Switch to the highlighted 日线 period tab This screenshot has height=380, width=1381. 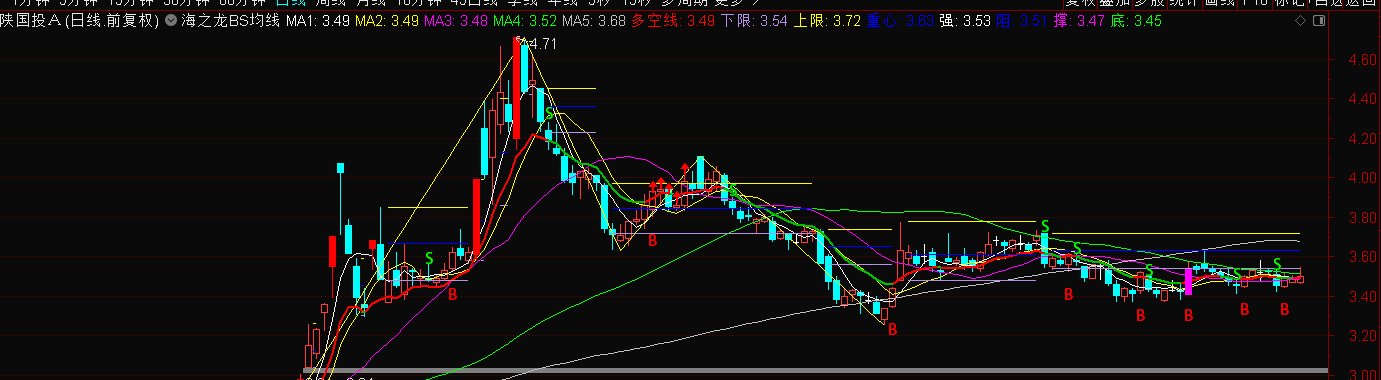click(291, 4)
